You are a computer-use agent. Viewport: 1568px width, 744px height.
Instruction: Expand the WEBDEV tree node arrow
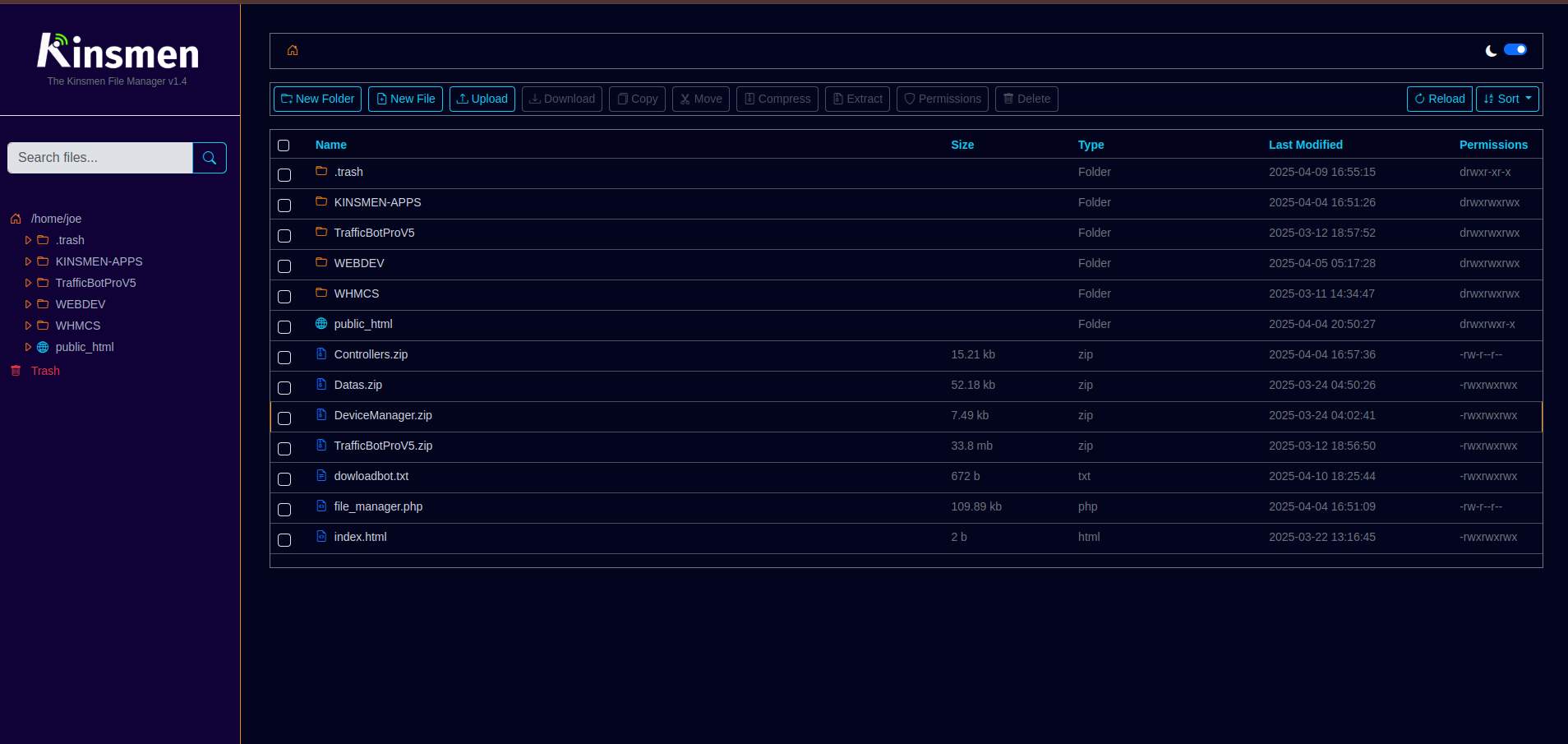coord(28,304)
